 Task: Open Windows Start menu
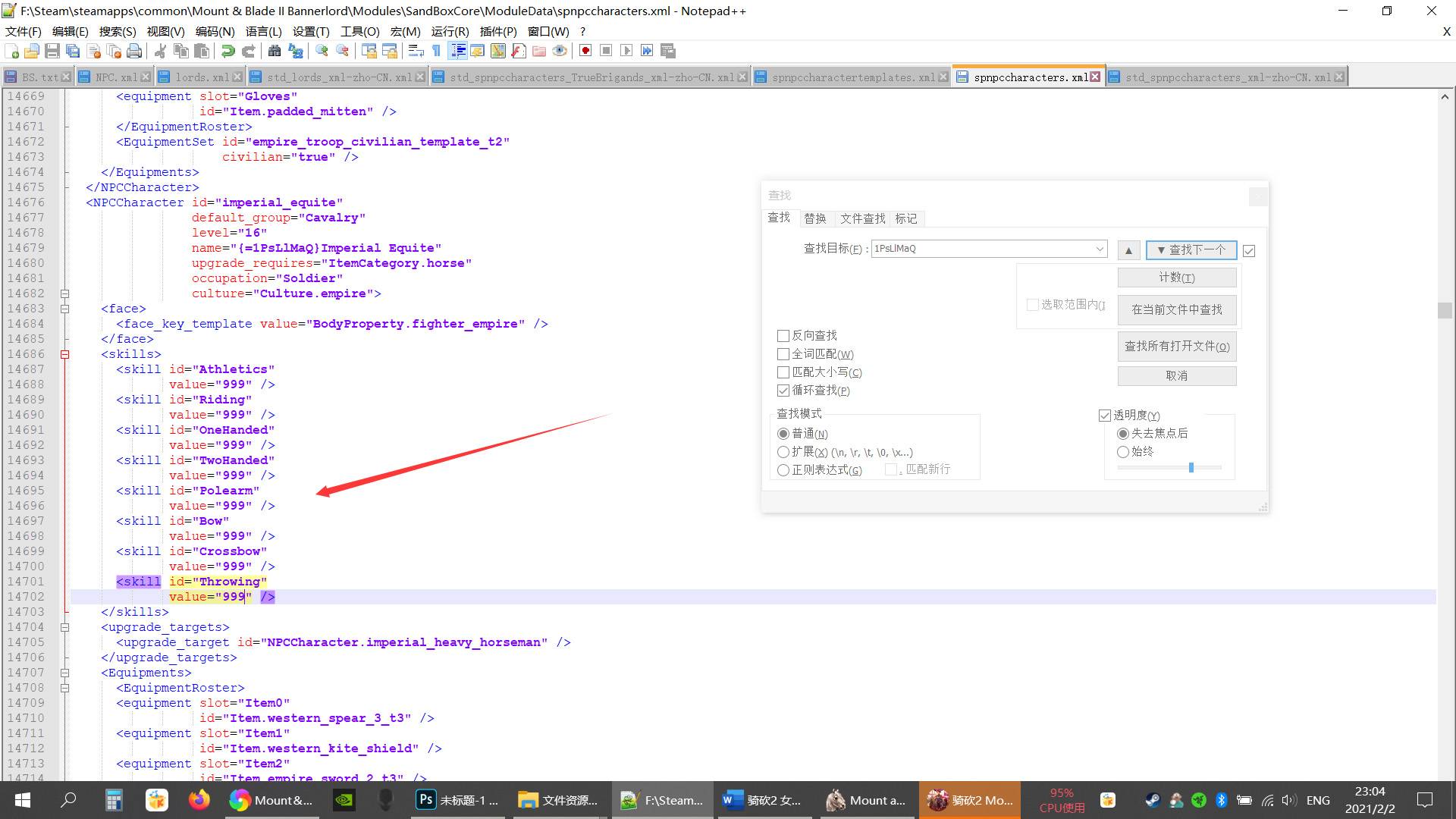click(x=23, y=800)
